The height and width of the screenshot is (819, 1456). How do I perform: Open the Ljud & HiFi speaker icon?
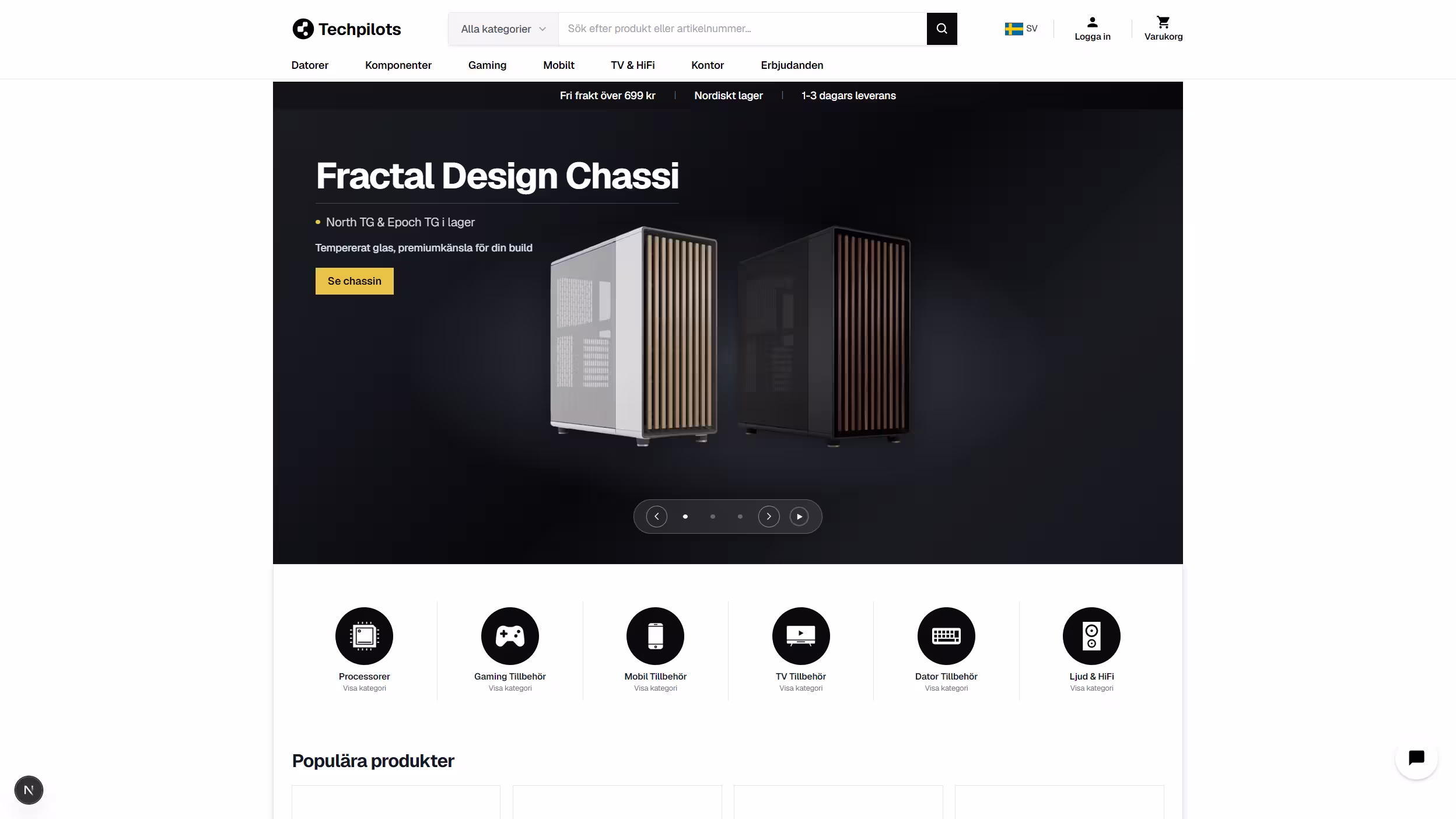pyautogui.click(x=1091, y=636)
